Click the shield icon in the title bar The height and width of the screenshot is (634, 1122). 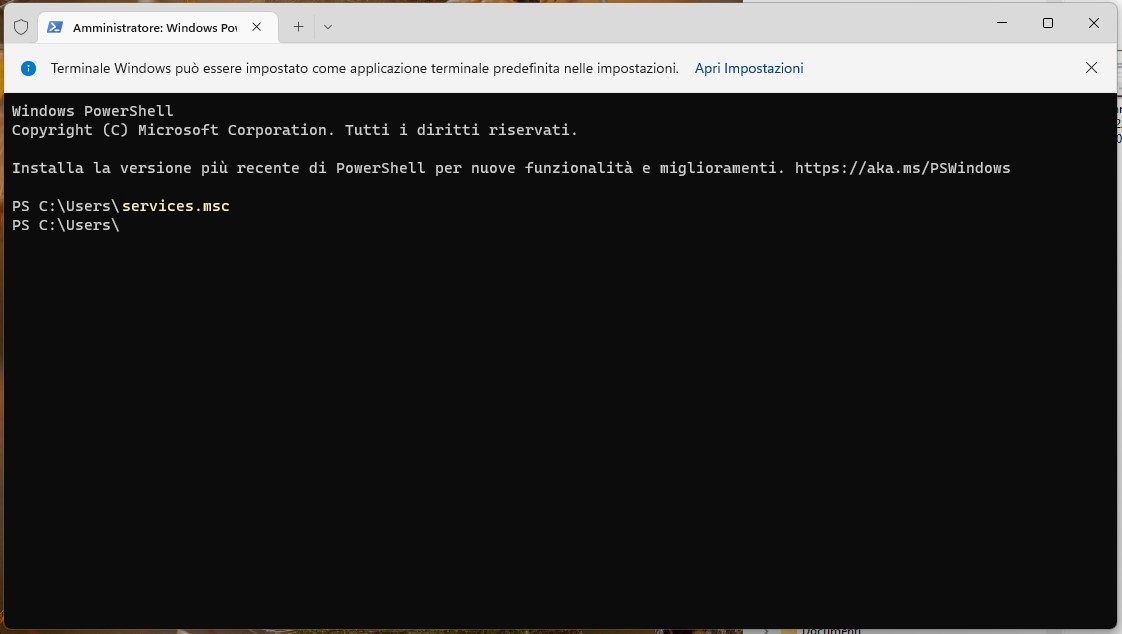[21, 27]
